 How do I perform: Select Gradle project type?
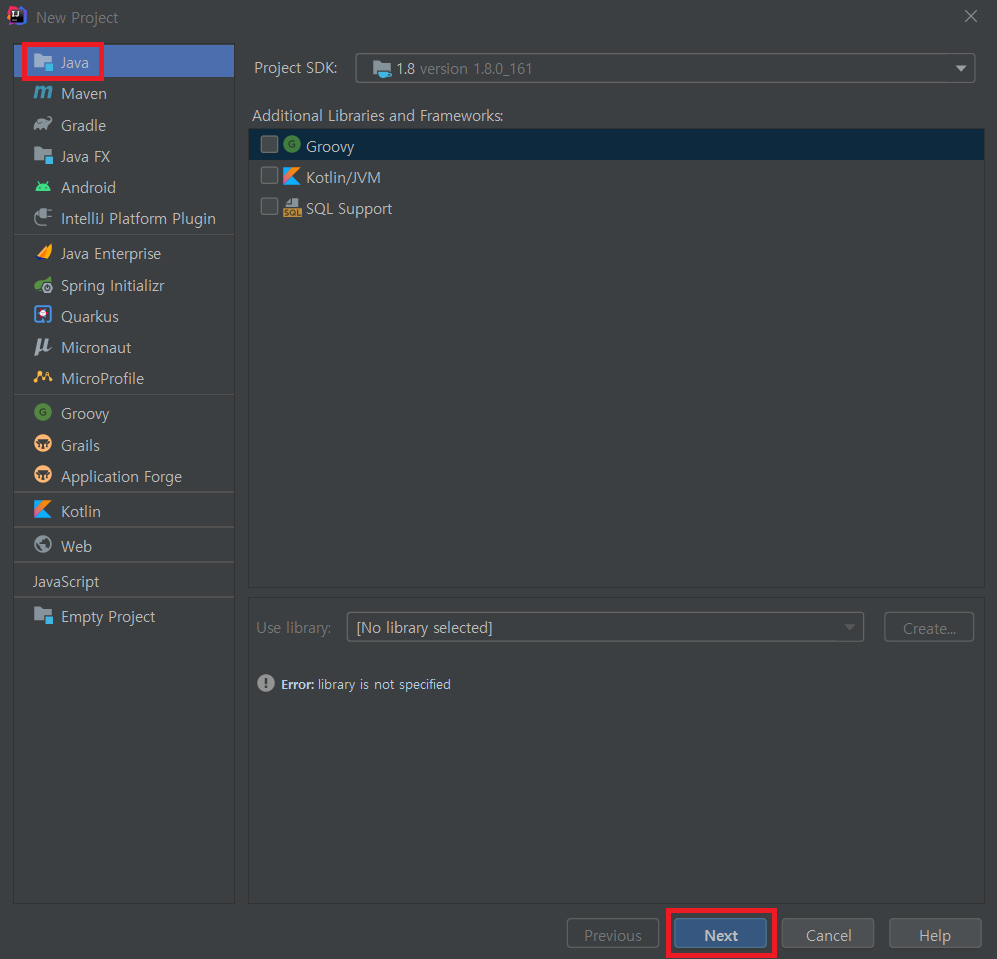124,125
